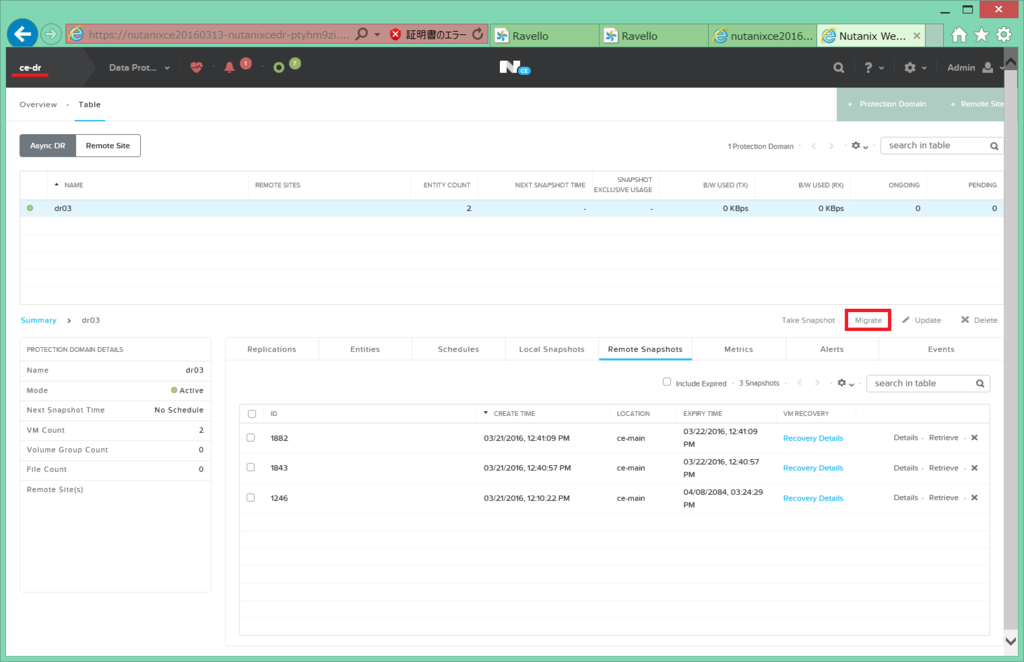Open search magnifier in Prism header

click(839, 67)
